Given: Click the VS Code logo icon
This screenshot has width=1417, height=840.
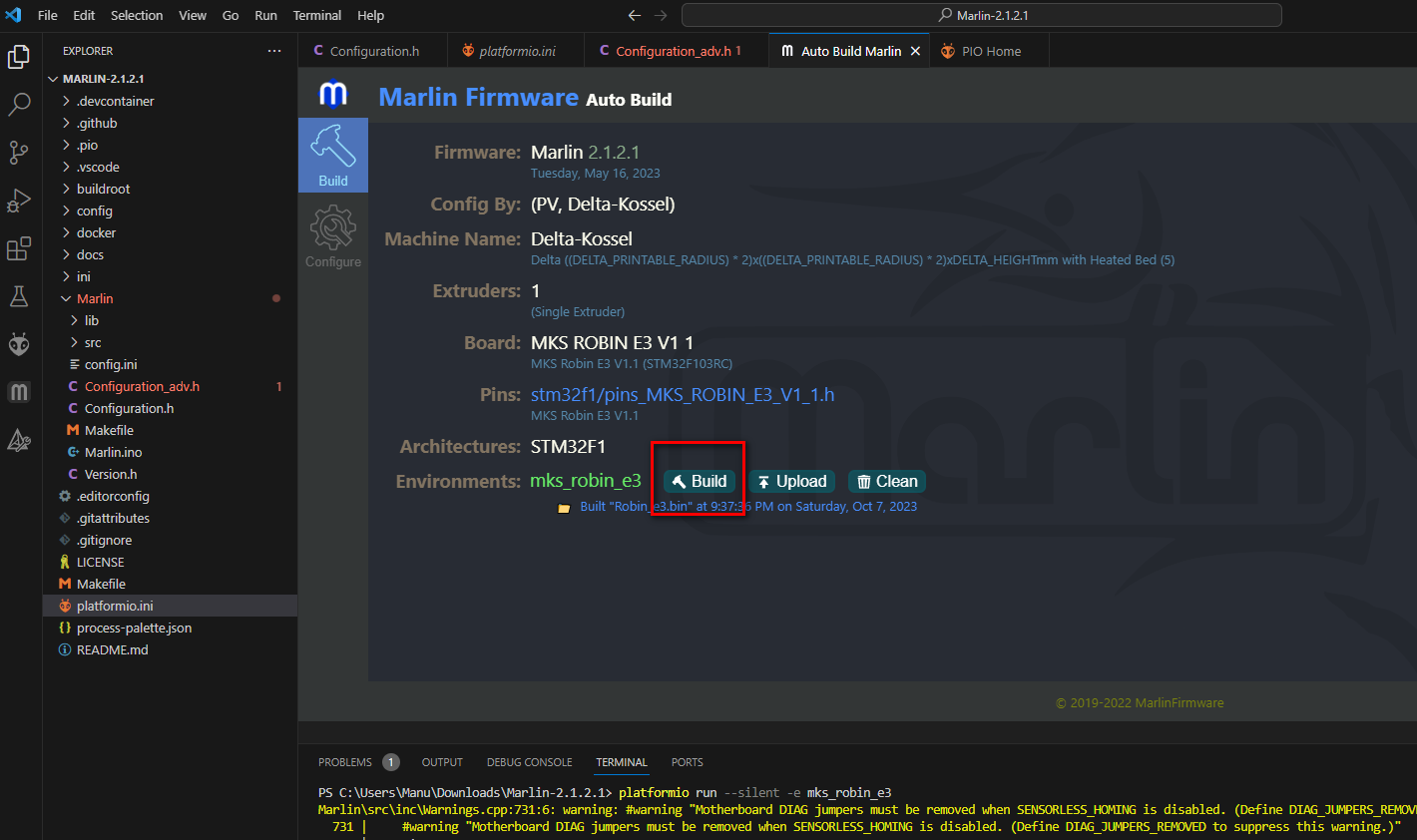Looking at the screenshot, I should 14,15.
